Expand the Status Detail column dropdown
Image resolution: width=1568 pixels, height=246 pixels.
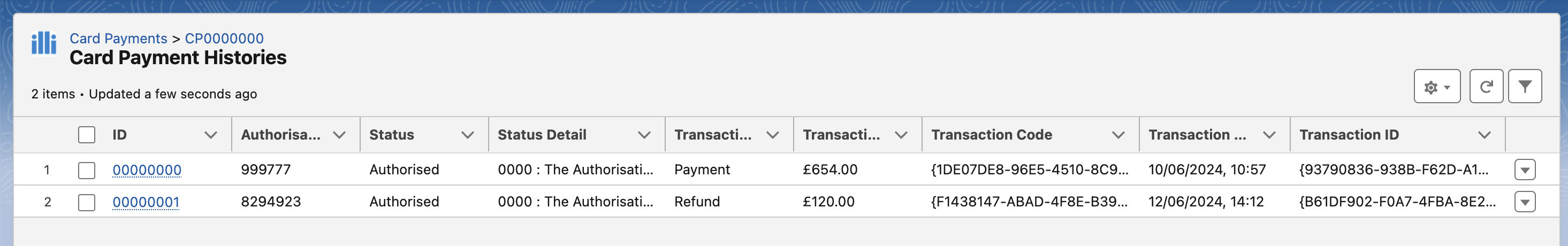coord(644,135)
